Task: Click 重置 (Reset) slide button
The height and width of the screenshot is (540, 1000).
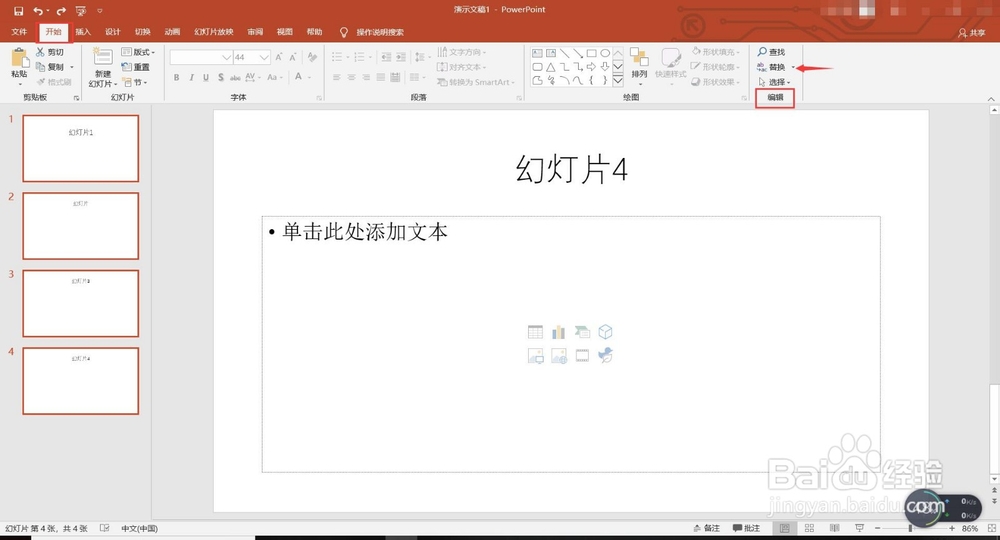Action: pyautogui.click(x=136, y=67)
